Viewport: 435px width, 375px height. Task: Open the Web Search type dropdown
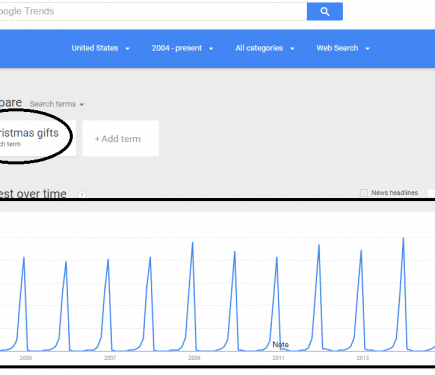(343, 48)
